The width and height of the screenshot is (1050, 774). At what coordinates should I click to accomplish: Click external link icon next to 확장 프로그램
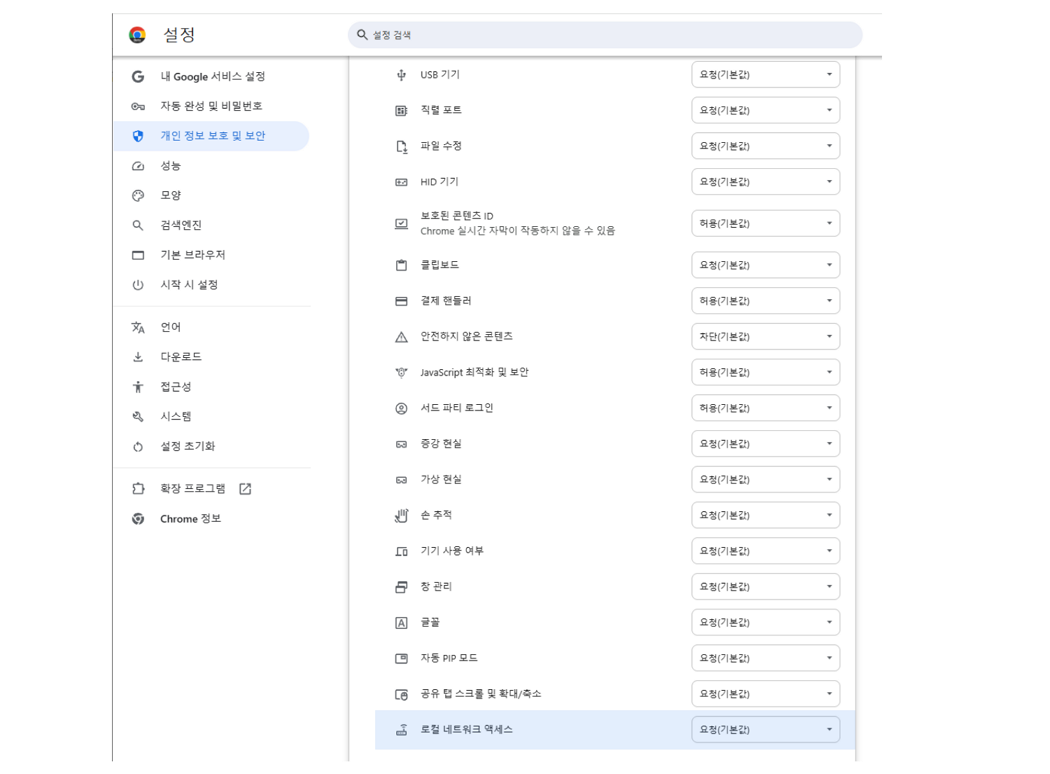[x=245, y=489]
